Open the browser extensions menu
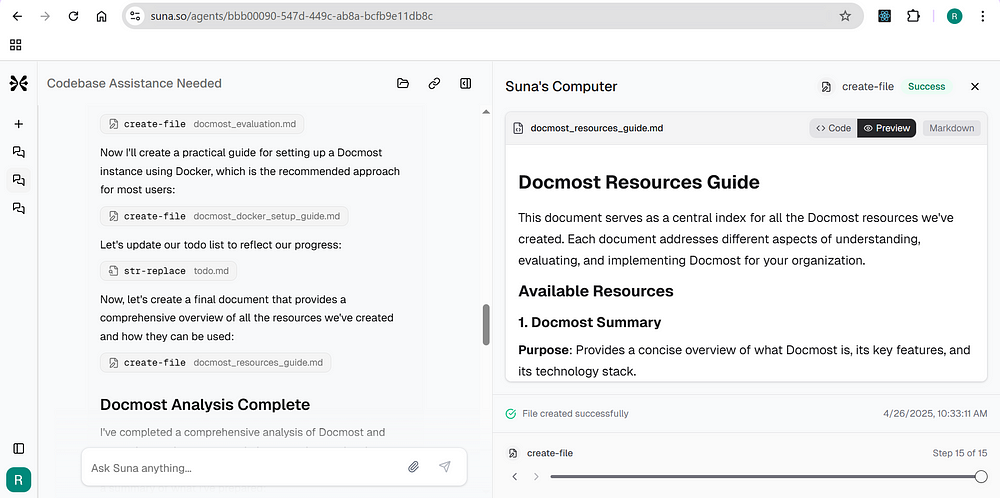Screen dimensions: 1000x498 click(x=913, y=17)
